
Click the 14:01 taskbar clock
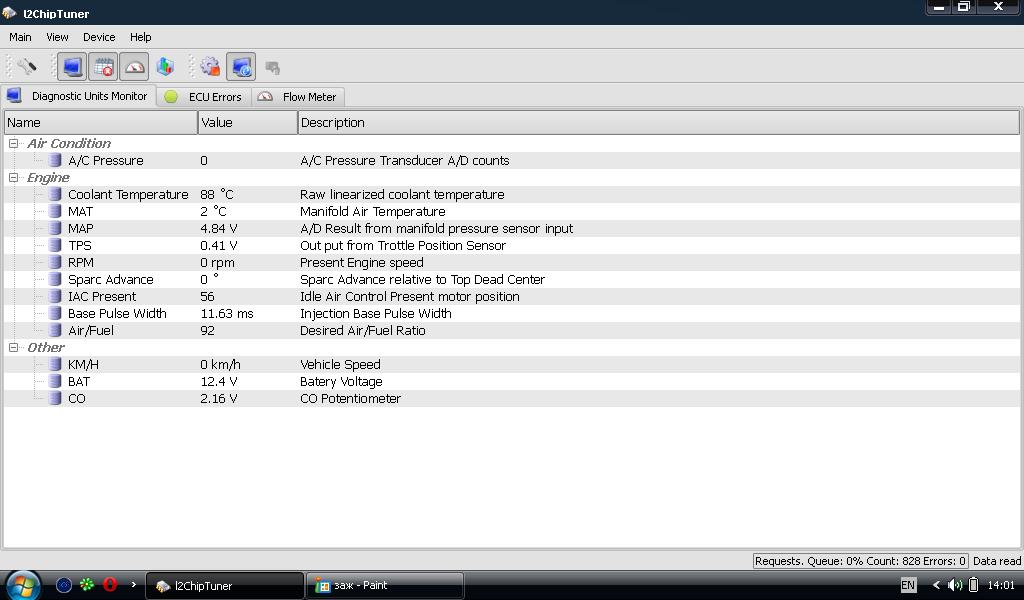[1000, 585]
